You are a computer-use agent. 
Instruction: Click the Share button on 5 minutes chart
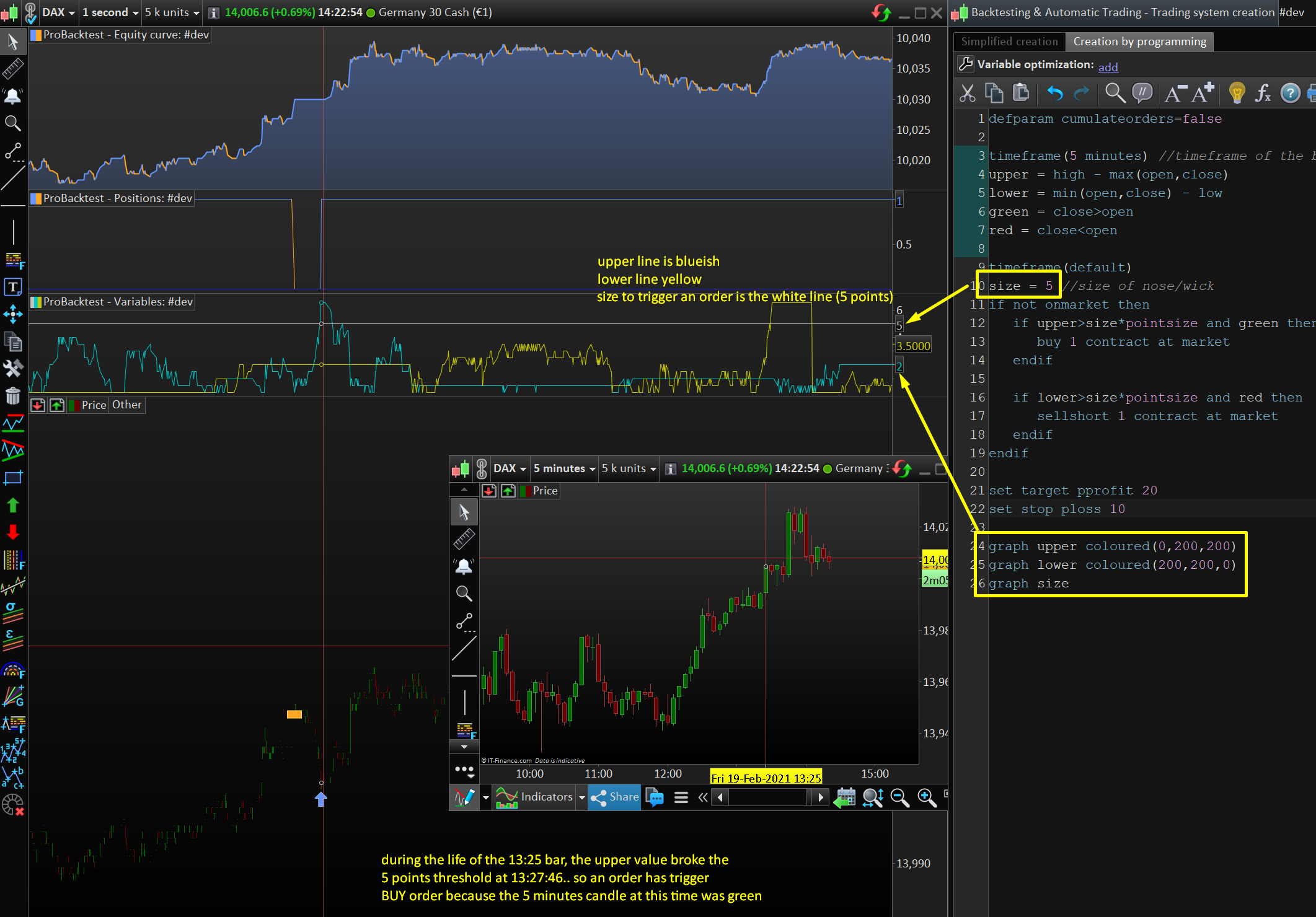pos(614,797)
